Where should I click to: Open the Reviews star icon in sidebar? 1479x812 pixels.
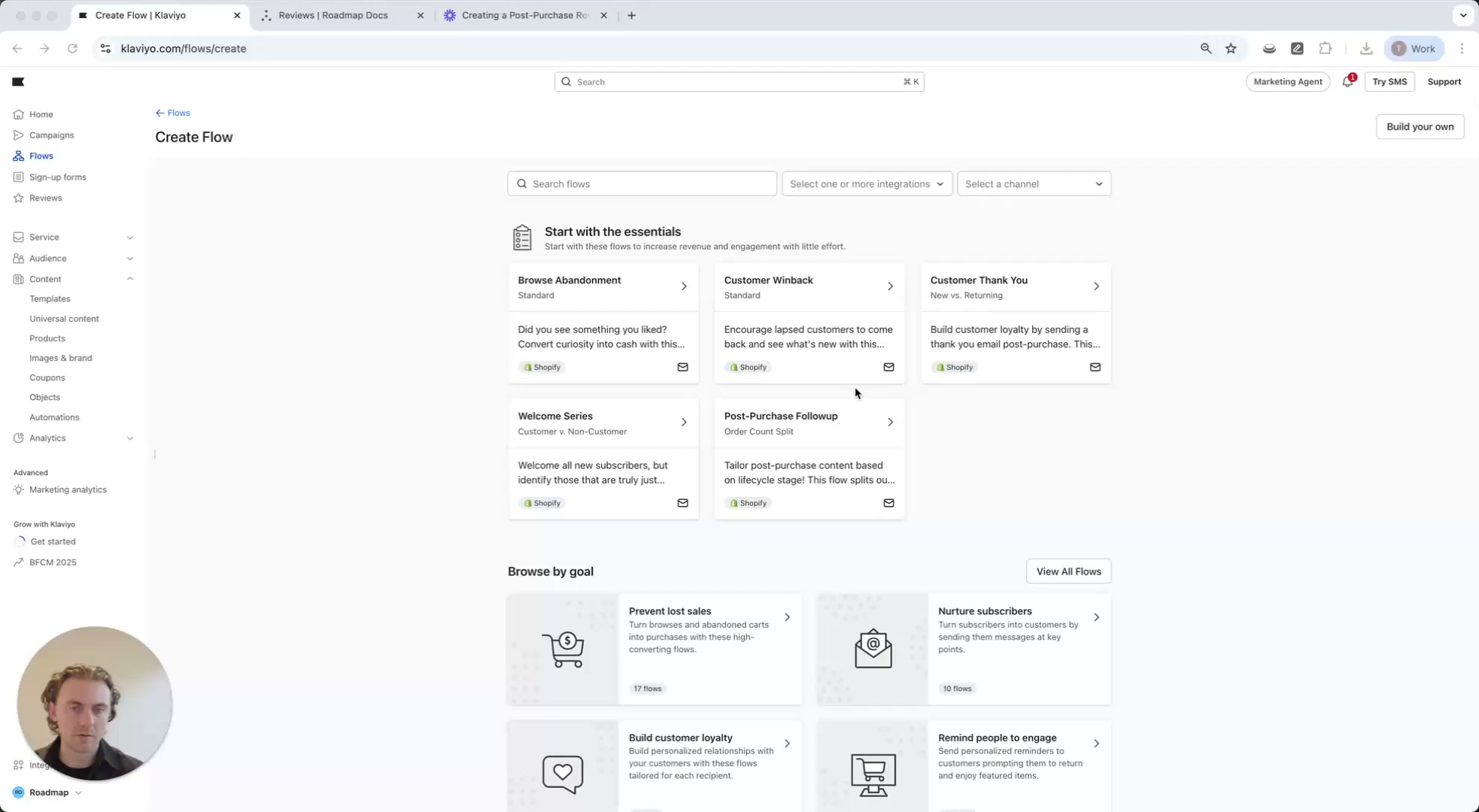(x=19, y=198)
